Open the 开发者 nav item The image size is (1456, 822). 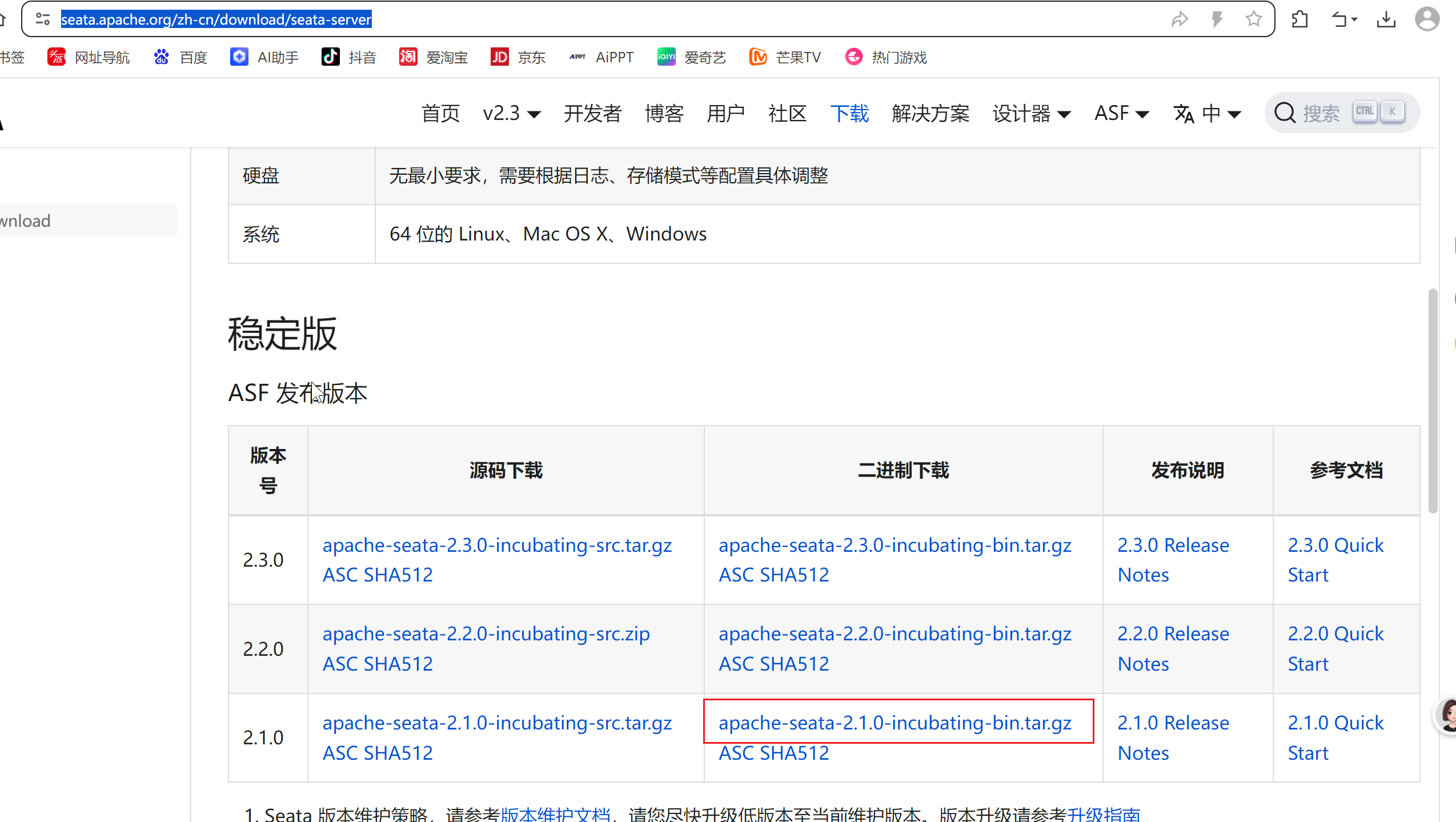pyautogui.click(x=592, y=113)
